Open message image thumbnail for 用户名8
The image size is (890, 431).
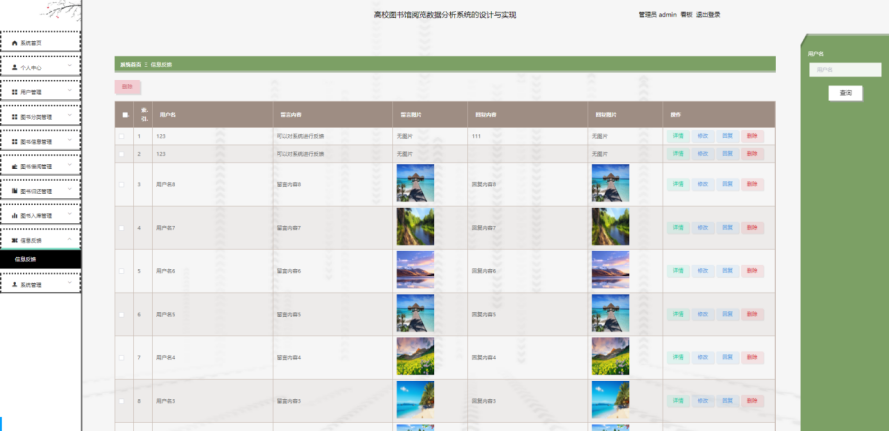[x=415, y=183]
